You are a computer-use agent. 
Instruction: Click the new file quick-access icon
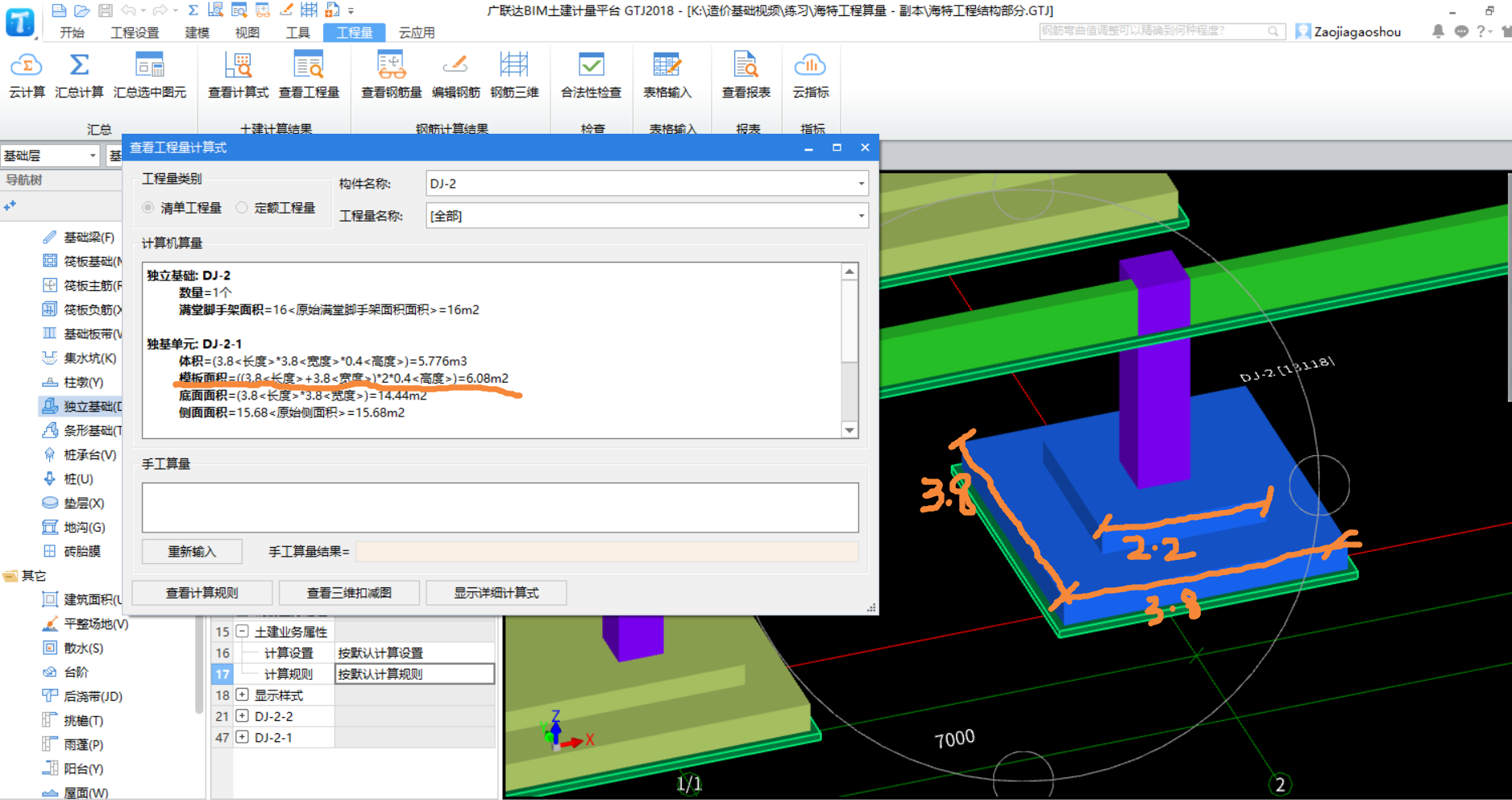click(59, 10)
